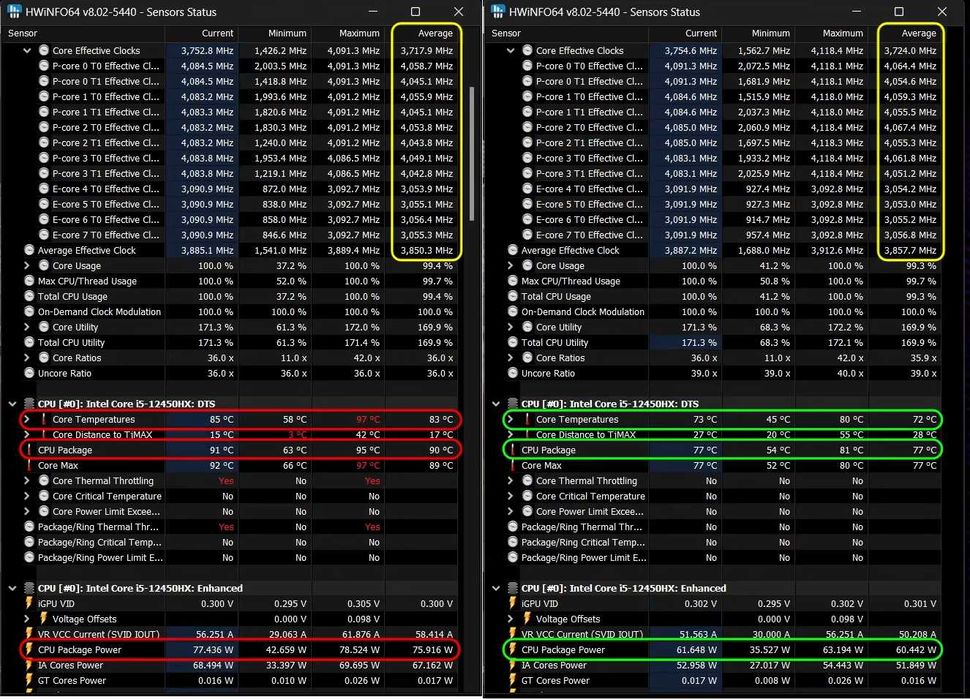Image resolution: width=970 pixels, height=699 pixels.
Task: Click 97 °C maximum of Core Temperatures, left window
Action: (368, 419)
